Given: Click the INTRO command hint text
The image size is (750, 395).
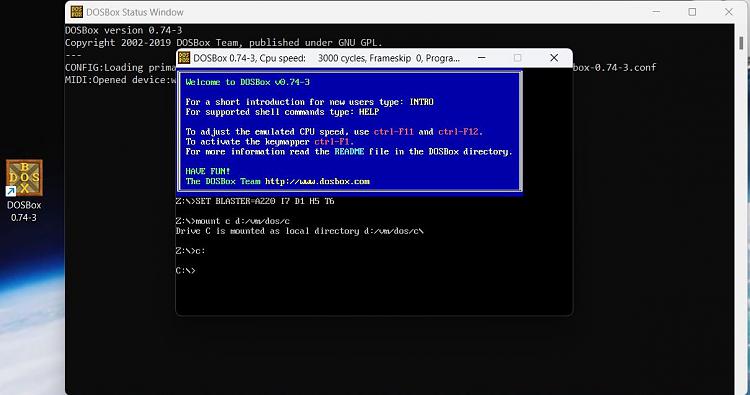Looking at the screenshot, I should point(421,102).
